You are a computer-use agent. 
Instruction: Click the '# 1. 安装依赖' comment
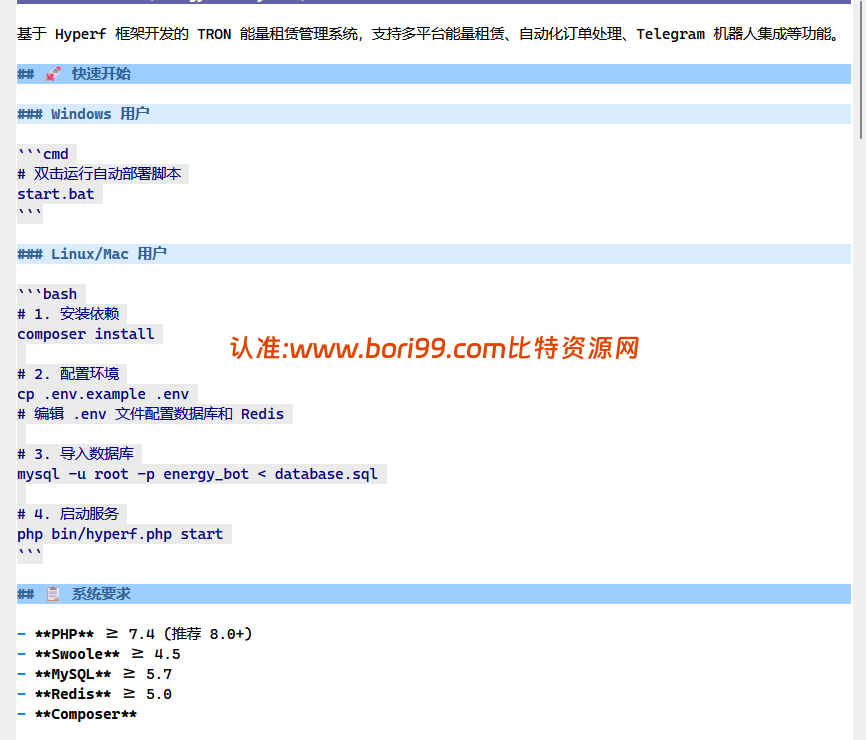(x=68, y=314)
